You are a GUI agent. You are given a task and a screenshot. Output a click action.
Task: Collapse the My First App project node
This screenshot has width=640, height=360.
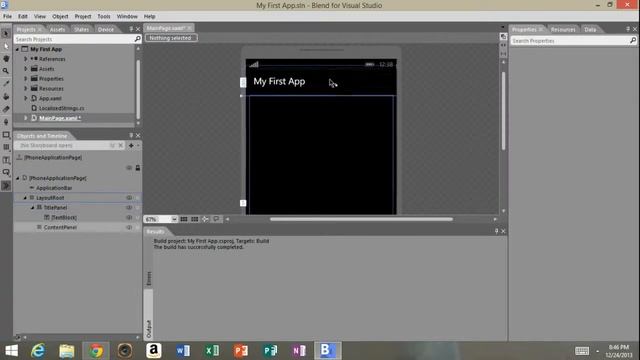18,49
